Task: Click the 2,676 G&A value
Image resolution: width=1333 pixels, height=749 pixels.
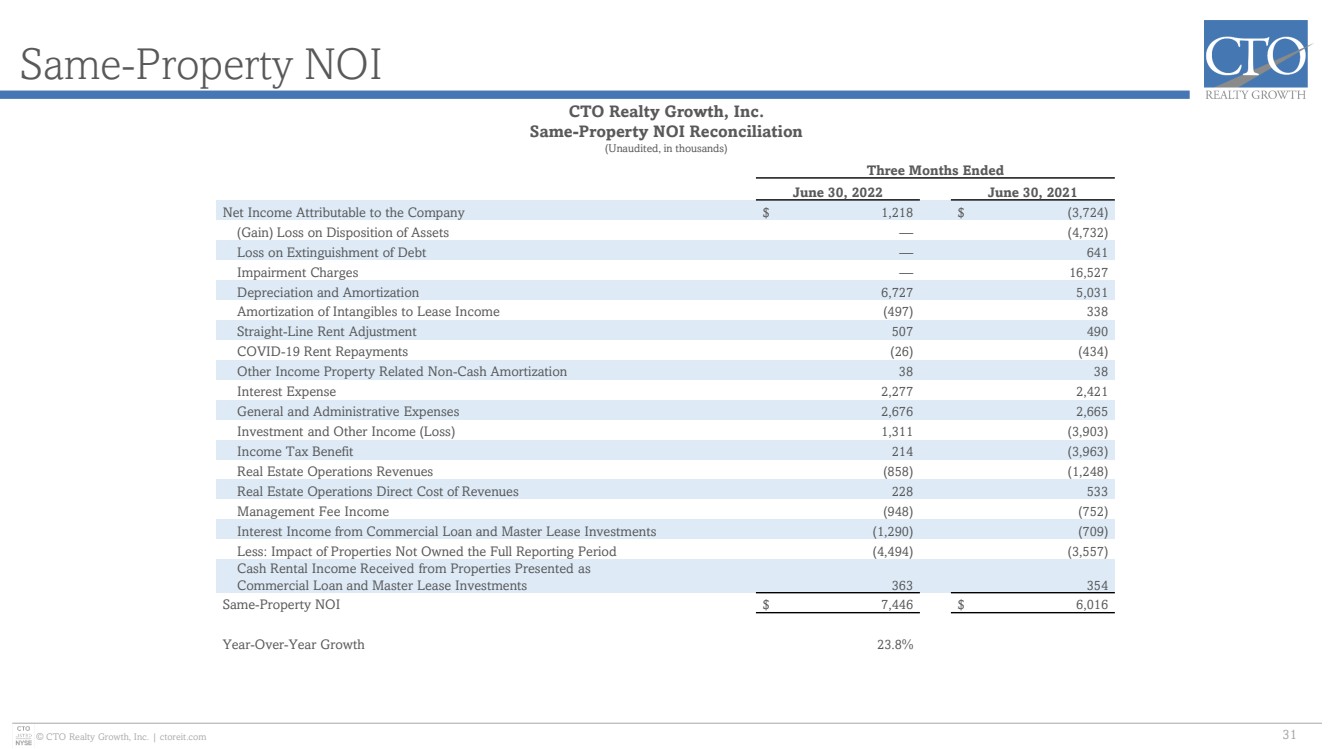Action: [x=896, y=412]
